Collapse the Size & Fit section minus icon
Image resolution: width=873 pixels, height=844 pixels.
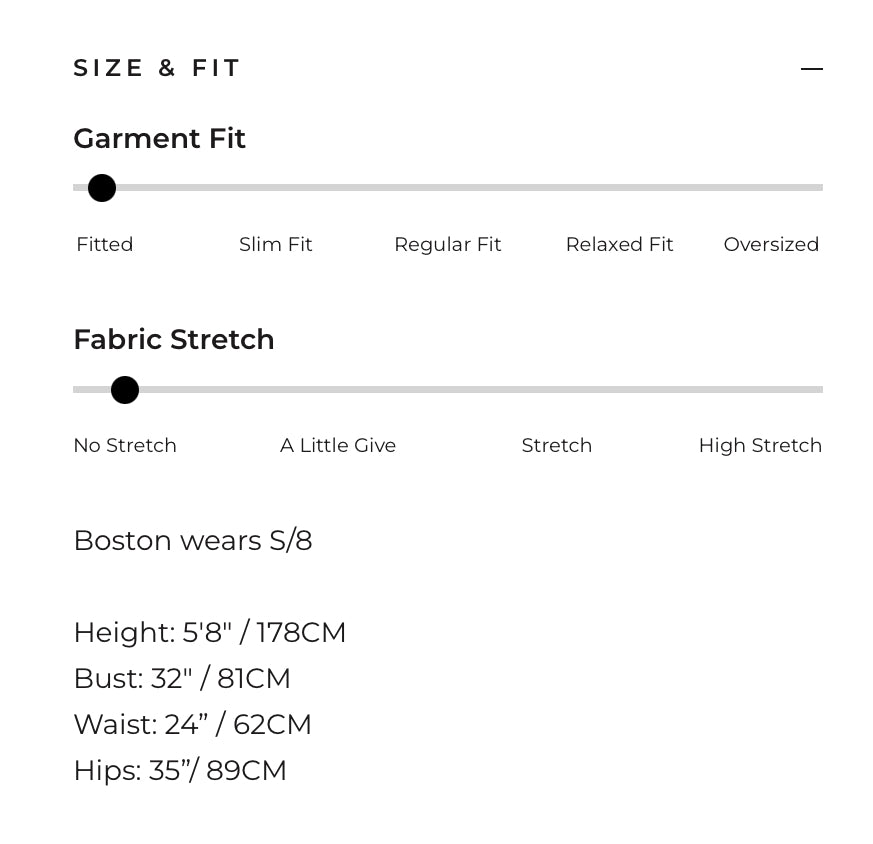[811, 69]
